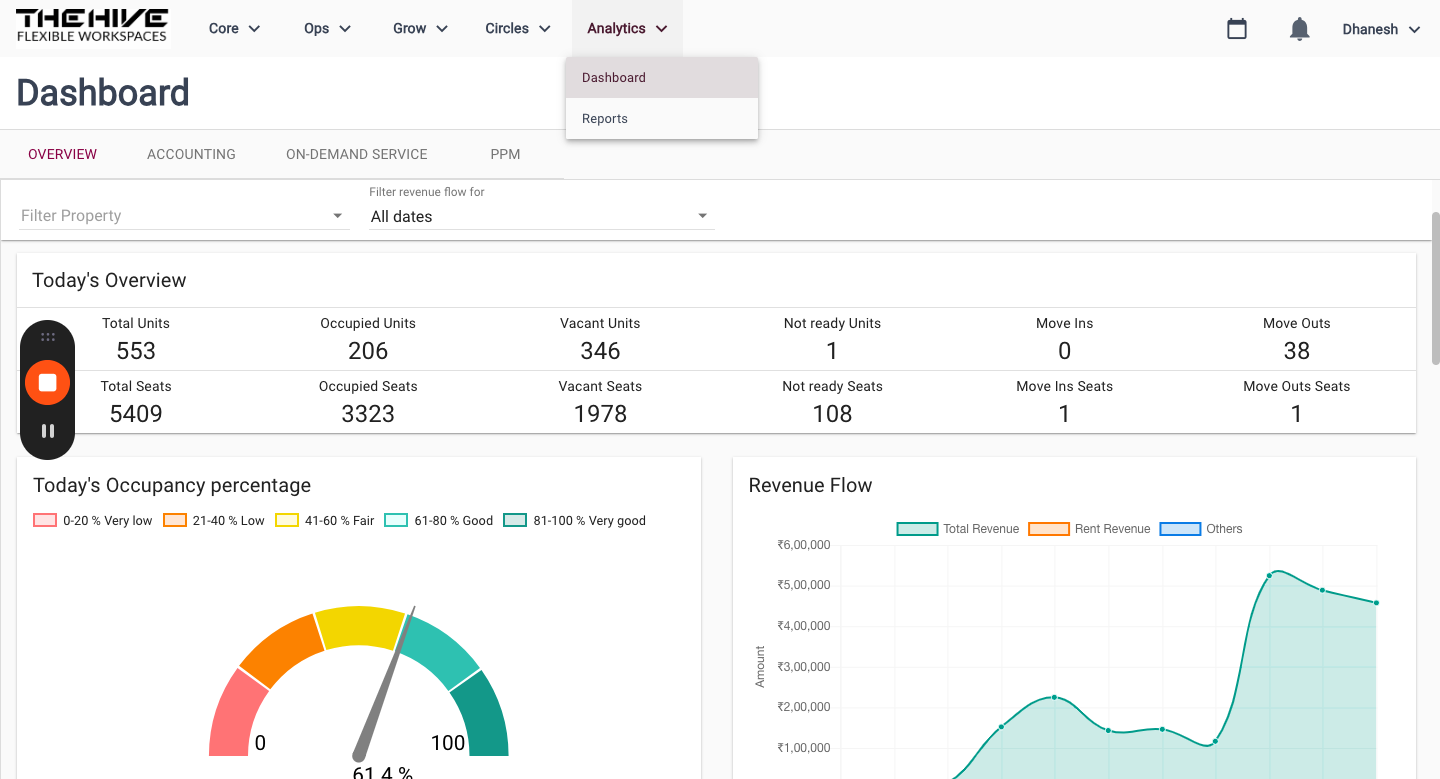Stop recording with the orange button
The image size is (1440, 779).
(47, 382)
